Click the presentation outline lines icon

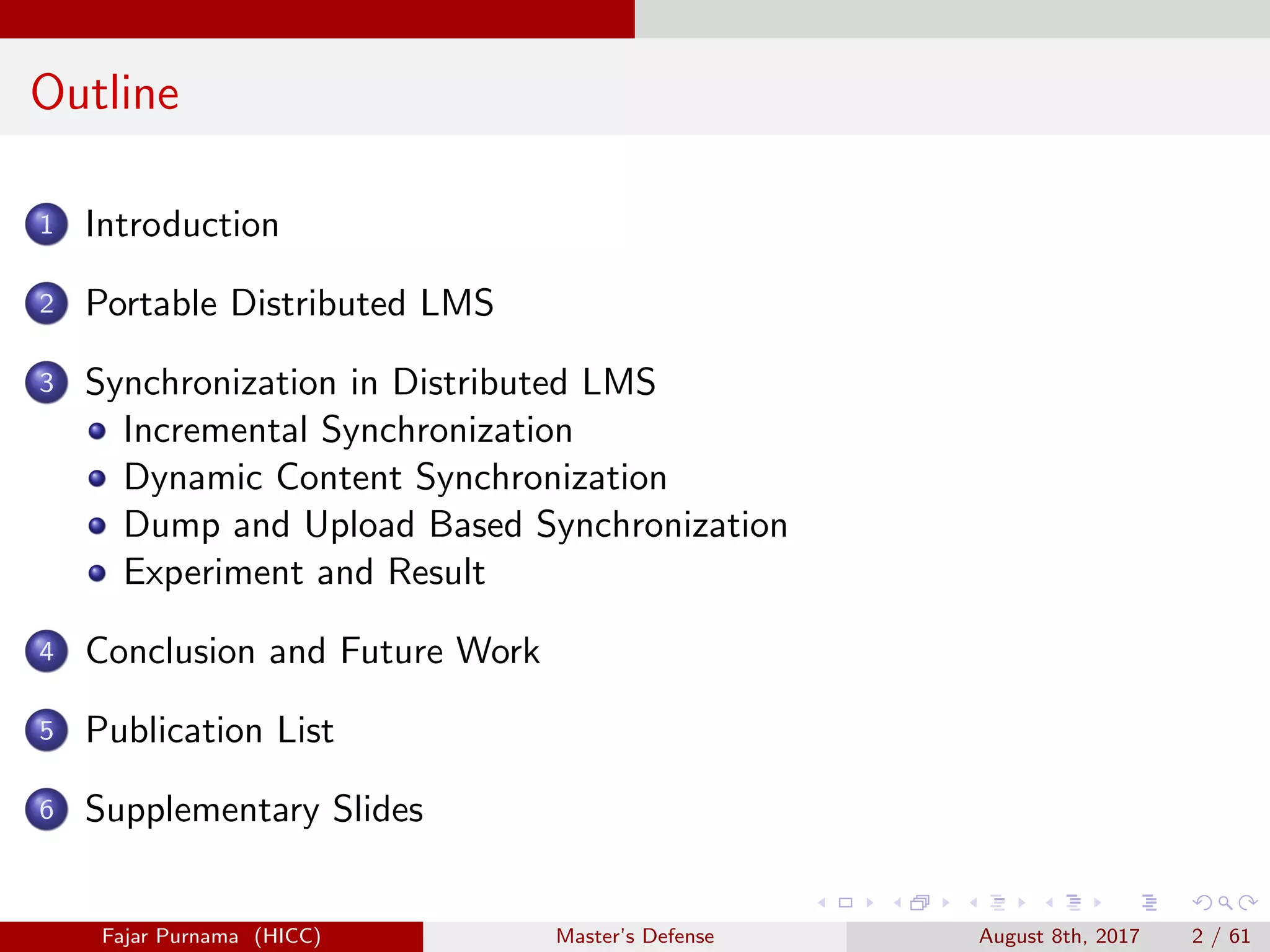[1149, 903]
